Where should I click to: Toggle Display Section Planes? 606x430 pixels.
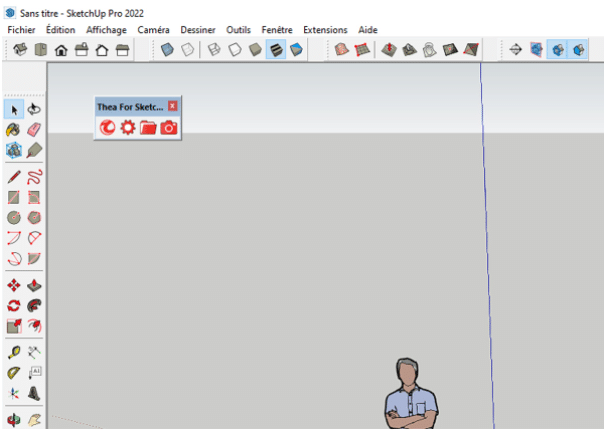coord(536,49)
